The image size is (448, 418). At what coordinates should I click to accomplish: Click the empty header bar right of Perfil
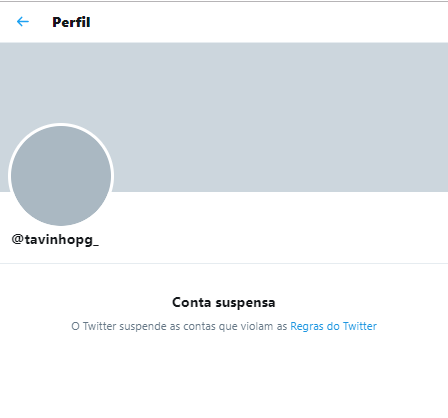[x=267, y=22]
